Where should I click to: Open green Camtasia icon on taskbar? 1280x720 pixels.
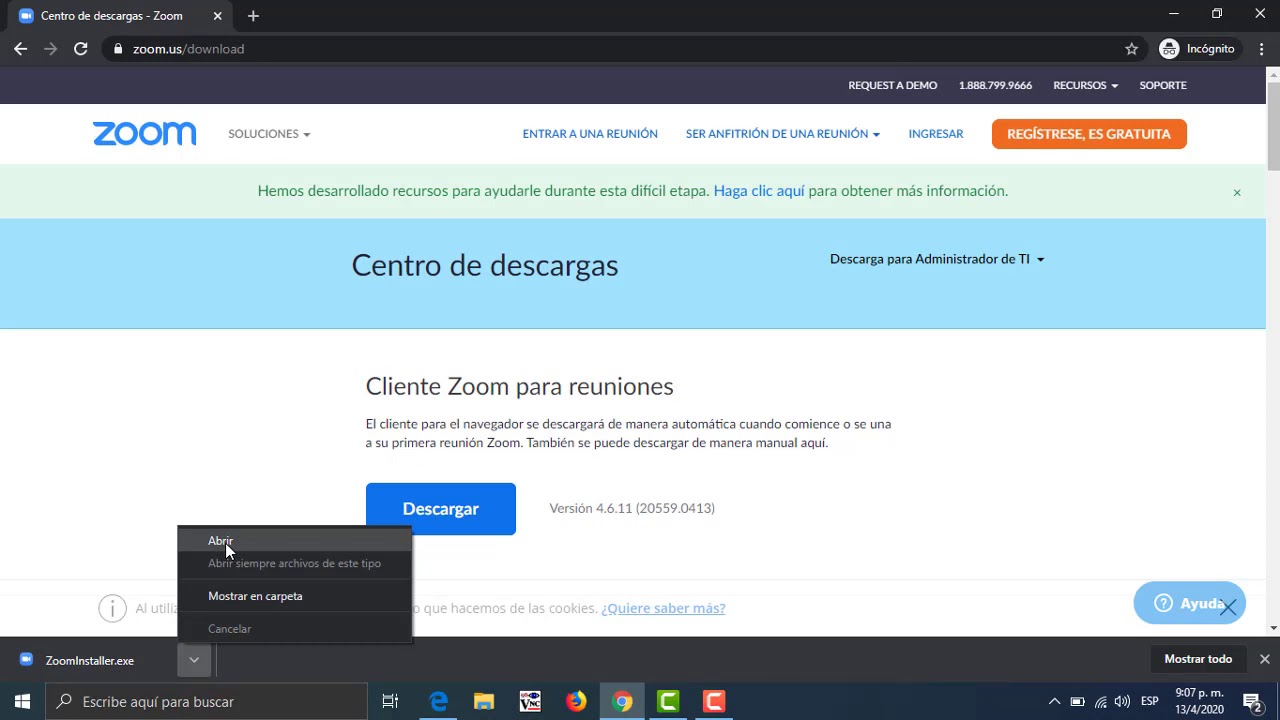click(668, 701)
